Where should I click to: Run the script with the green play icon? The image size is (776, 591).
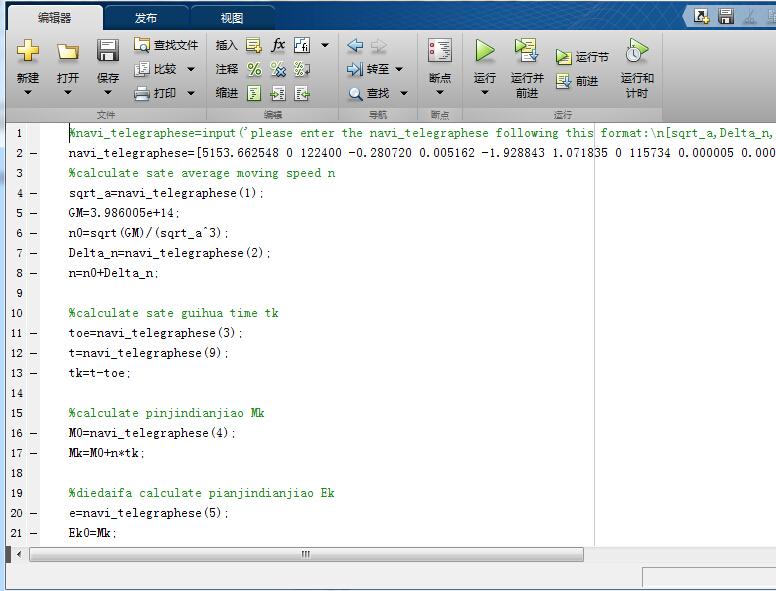(x=485, y=50)
